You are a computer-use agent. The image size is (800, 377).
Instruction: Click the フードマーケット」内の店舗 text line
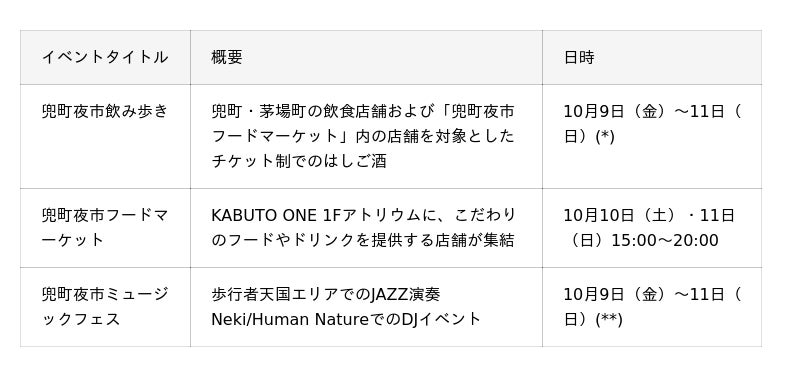pyautogui.click(x=363, y=136)
